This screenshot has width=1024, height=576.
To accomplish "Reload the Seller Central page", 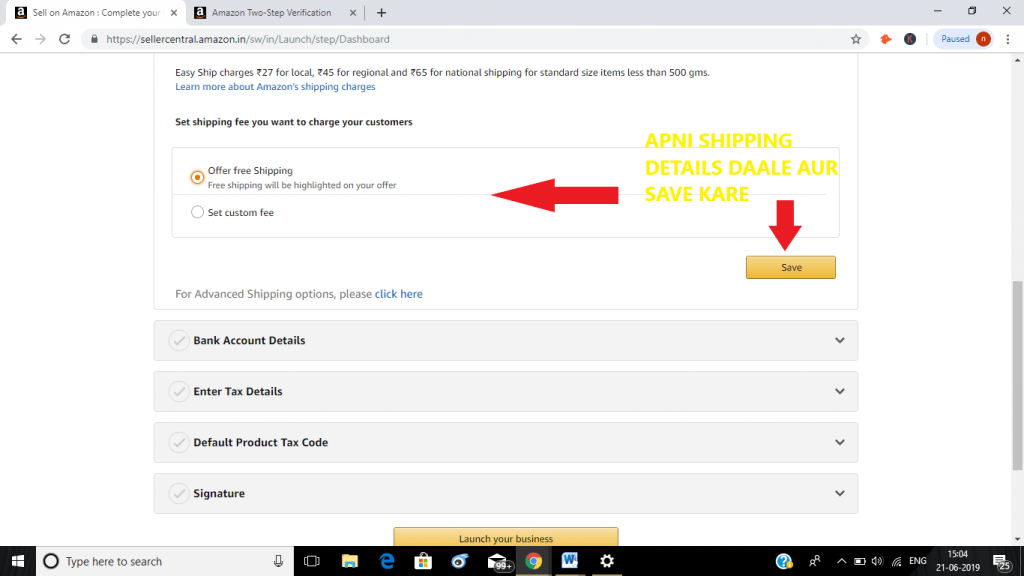I will (x=64, y=39).
